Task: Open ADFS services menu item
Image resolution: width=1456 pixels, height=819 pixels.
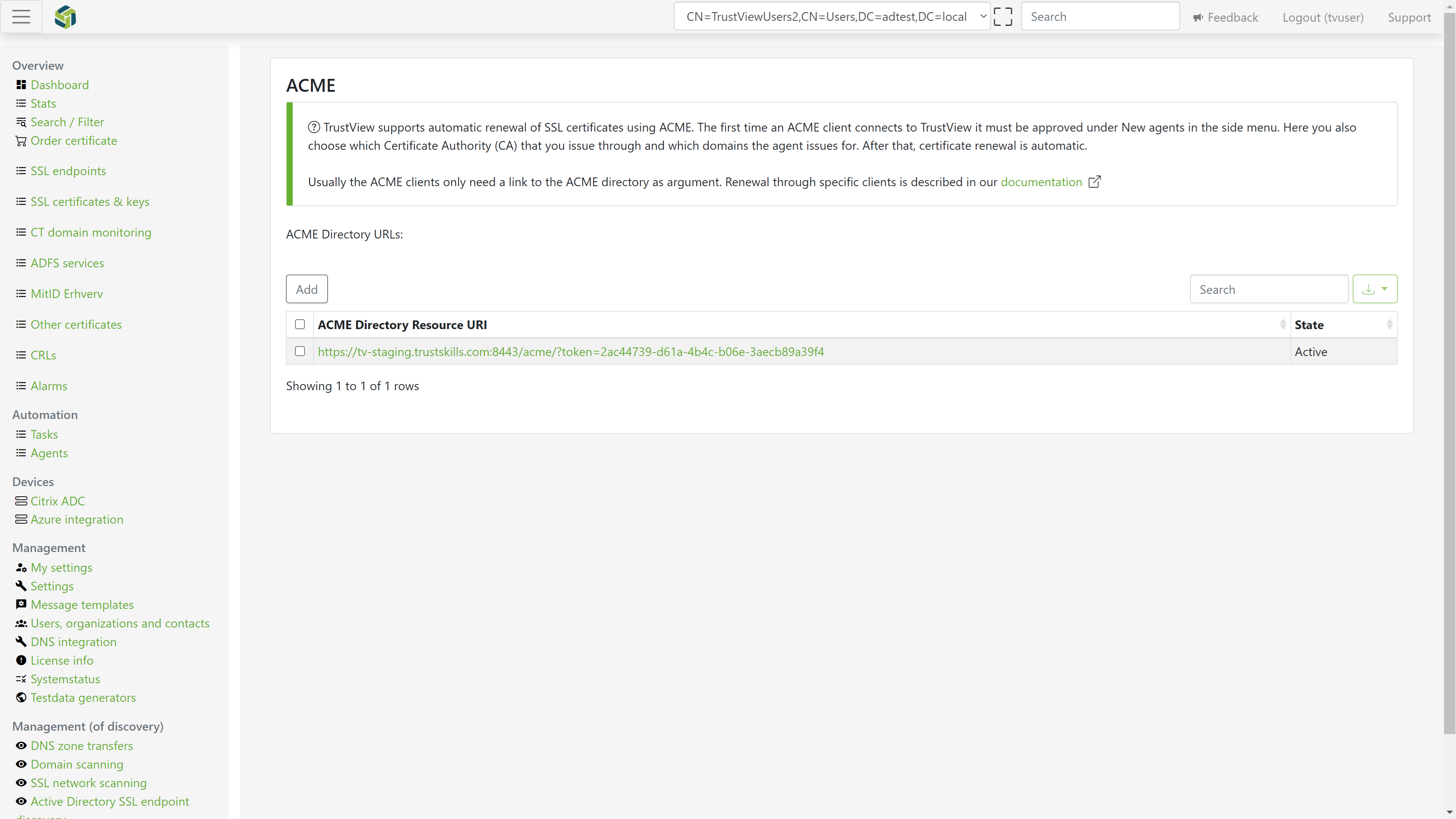Action: 67,263
